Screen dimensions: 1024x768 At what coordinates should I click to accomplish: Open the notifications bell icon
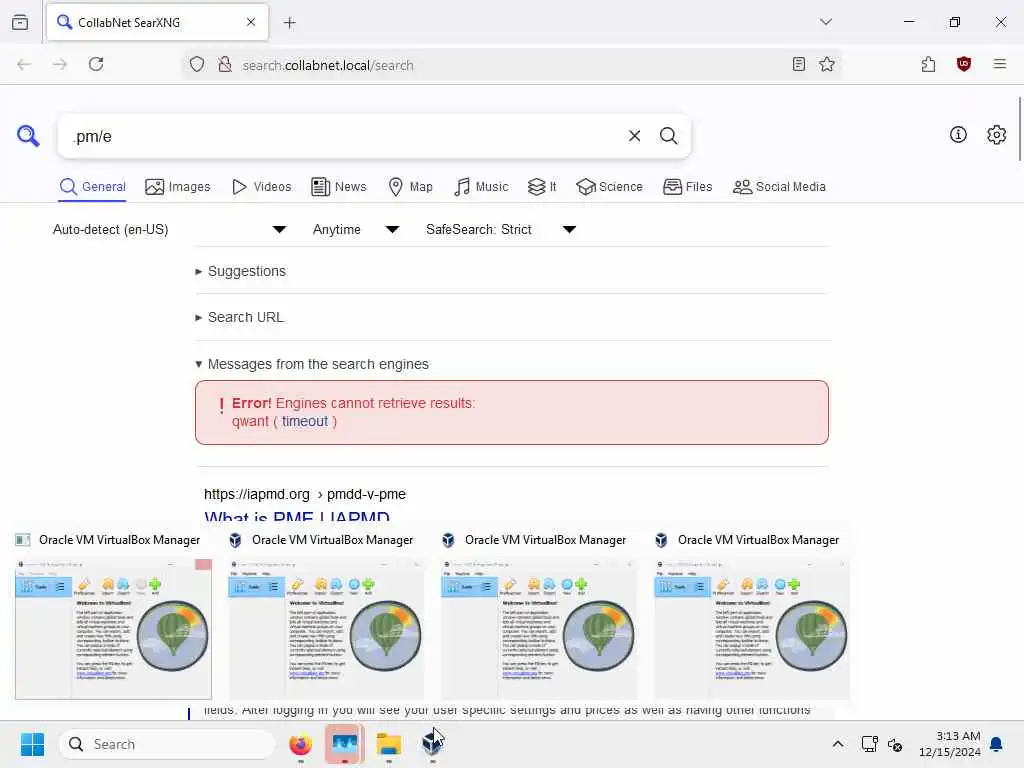click(x=996, y=744)
